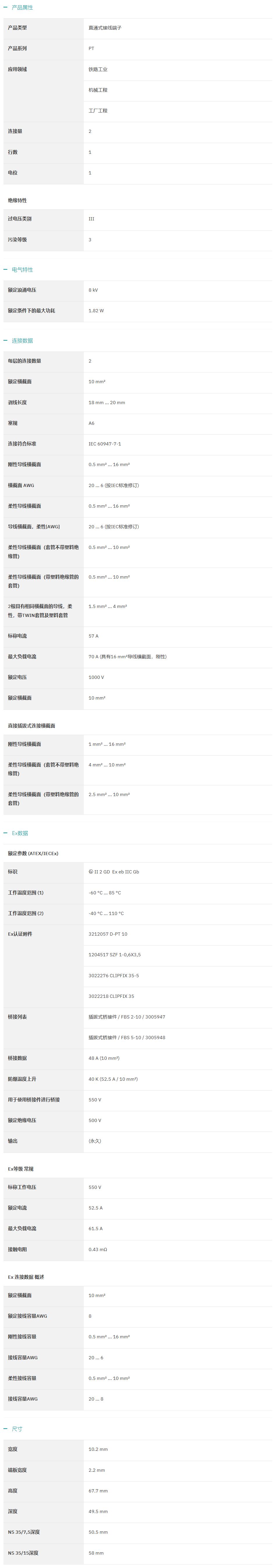Screen dimensions: 273x1568
Task: Select NS 35/7,5 depth 50.5 mm
Action: [98, 1532]
